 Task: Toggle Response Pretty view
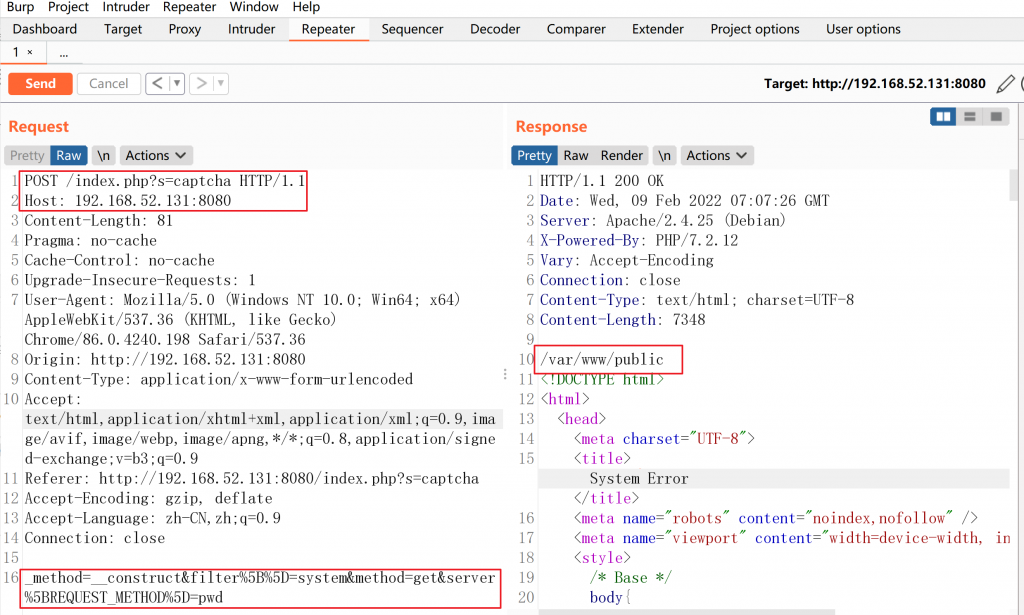pos(534,155)
